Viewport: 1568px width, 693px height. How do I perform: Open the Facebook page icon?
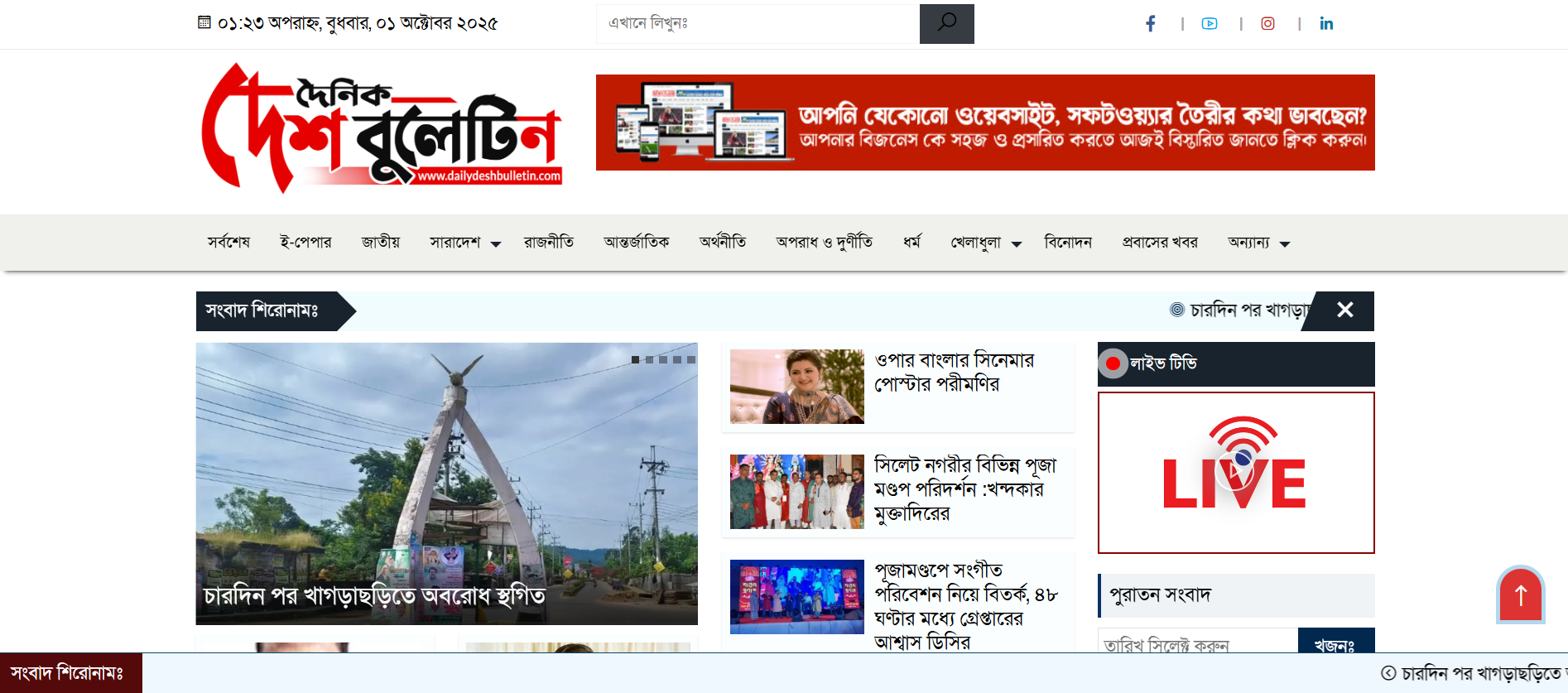(1150, 24)
